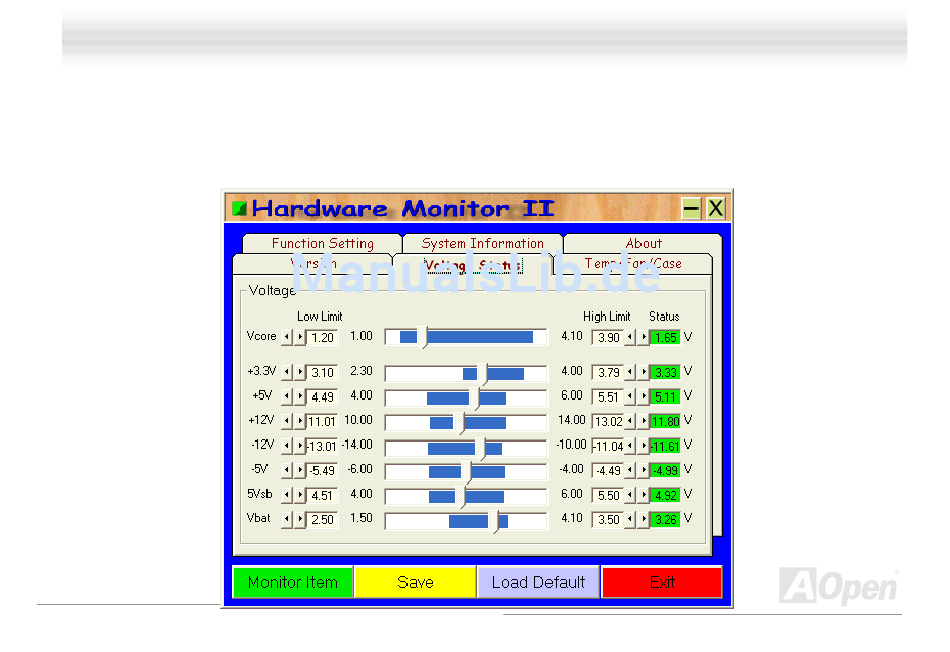Viewport: 950px width, 652px height.
Task: Click the Vcore voltage slider handle
Action: tap(423, 337)
